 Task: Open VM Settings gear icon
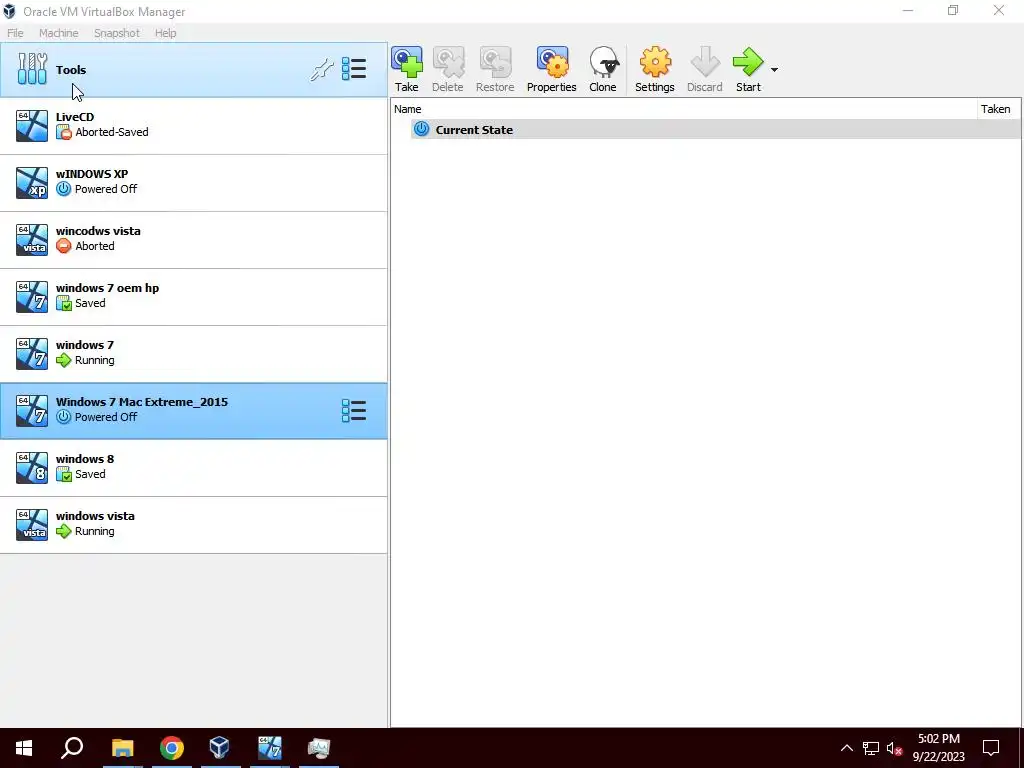click(654, 69)
